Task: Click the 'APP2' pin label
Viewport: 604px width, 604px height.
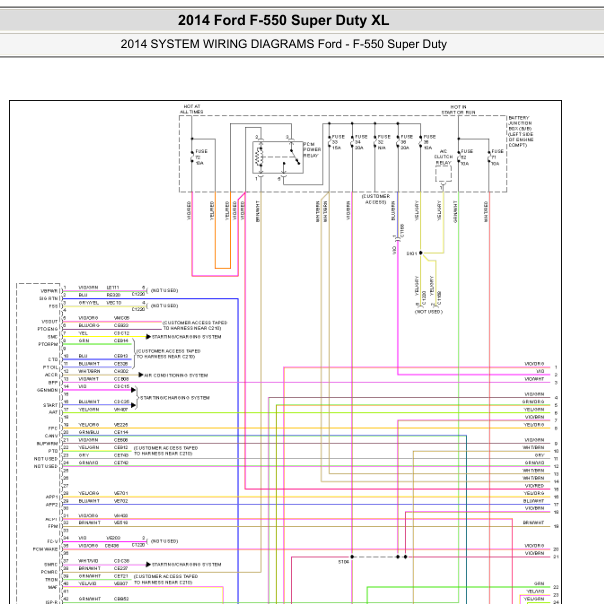Action: tap(52, 505)
